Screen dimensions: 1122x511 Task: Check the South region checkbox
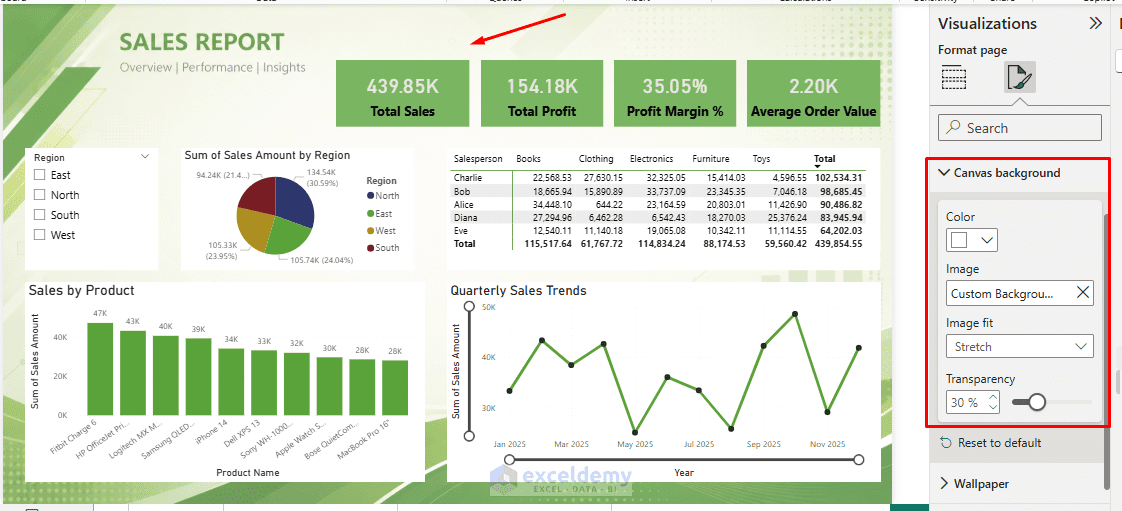click(39, 215)
